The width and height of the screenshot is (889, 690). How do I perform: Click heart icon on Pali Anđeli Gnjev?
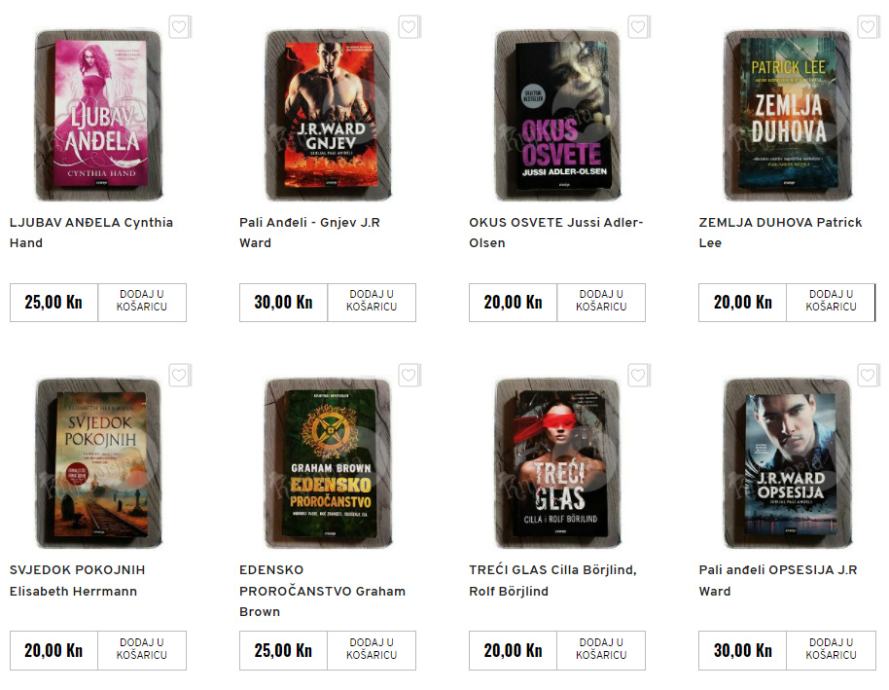click(409, 27)
